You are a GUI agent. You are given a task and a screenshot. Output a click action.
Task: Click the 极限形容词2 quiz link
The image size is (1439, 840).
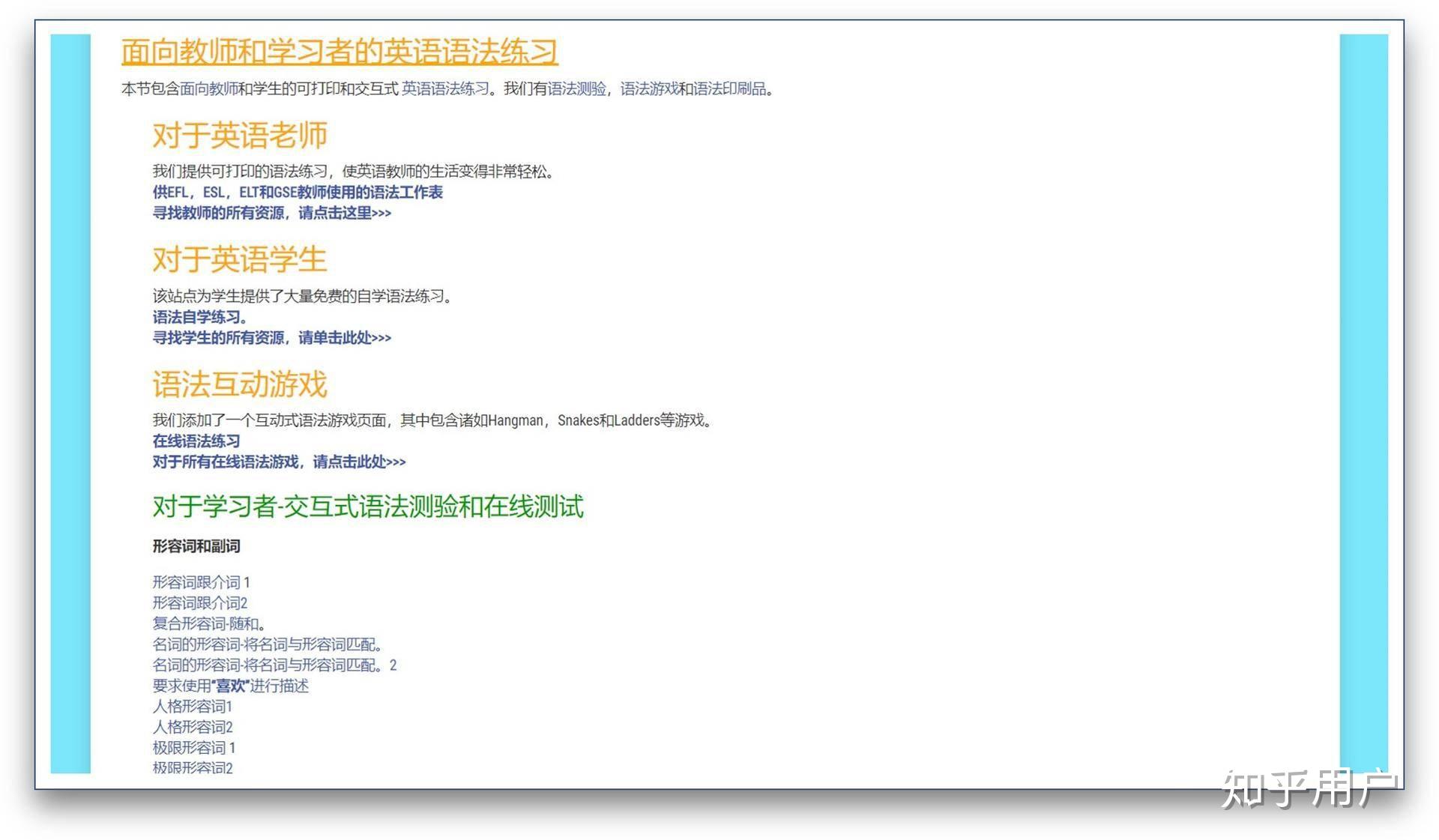[x=192, y=768]
